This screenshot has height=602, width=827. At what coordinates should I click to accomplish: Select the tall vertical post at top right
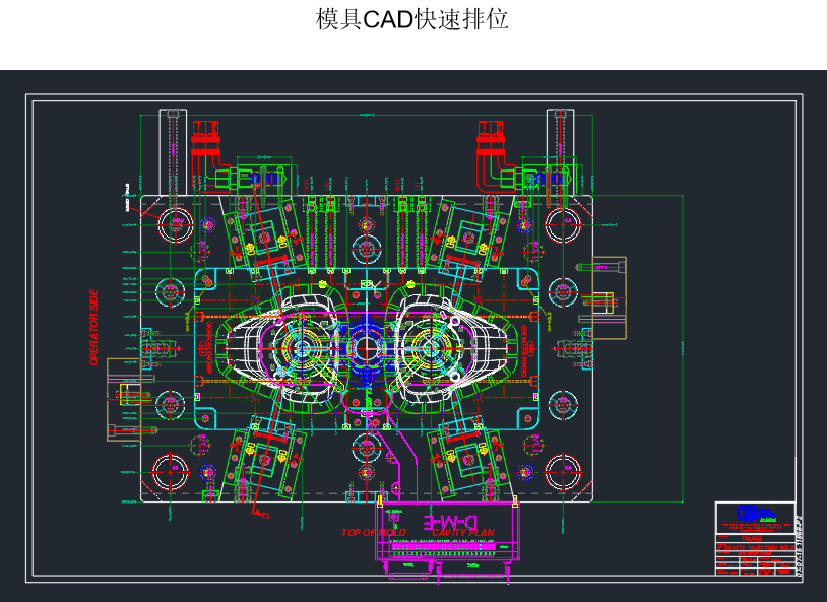(x=560, y=150)
